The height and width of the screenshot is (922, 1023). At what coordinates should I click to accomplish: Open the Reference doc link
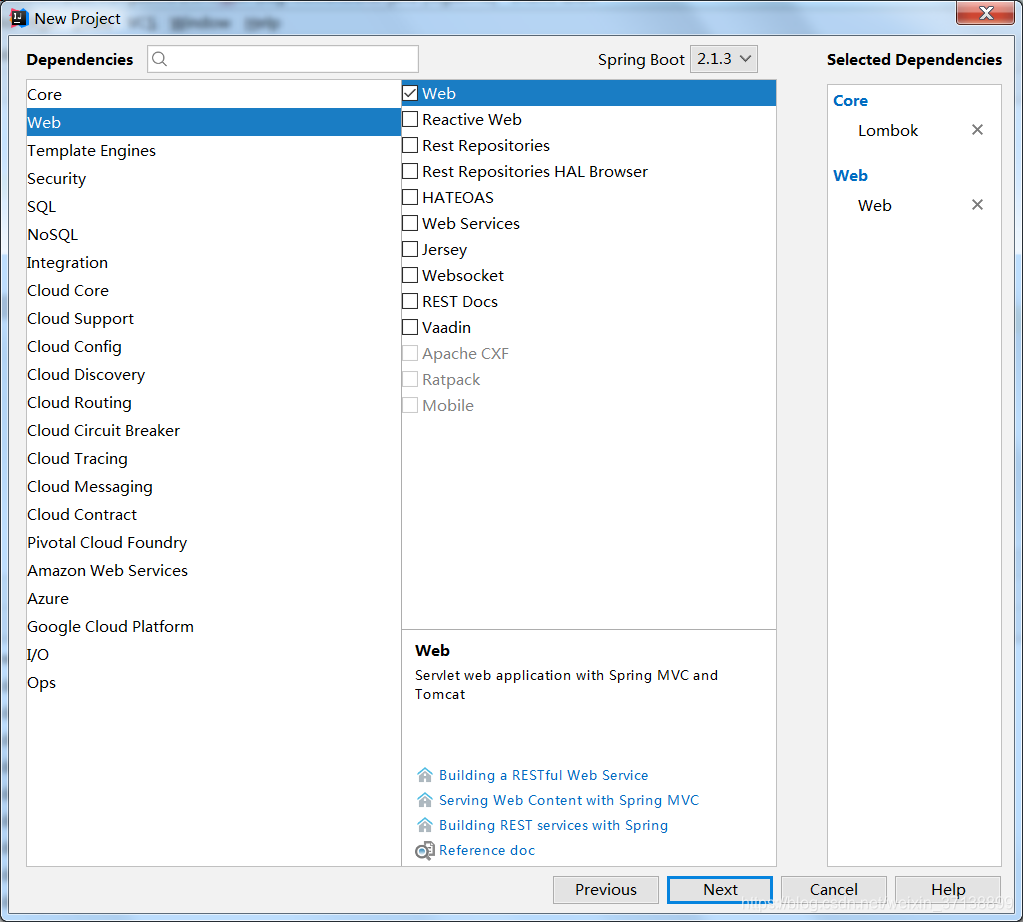(487, 850)
